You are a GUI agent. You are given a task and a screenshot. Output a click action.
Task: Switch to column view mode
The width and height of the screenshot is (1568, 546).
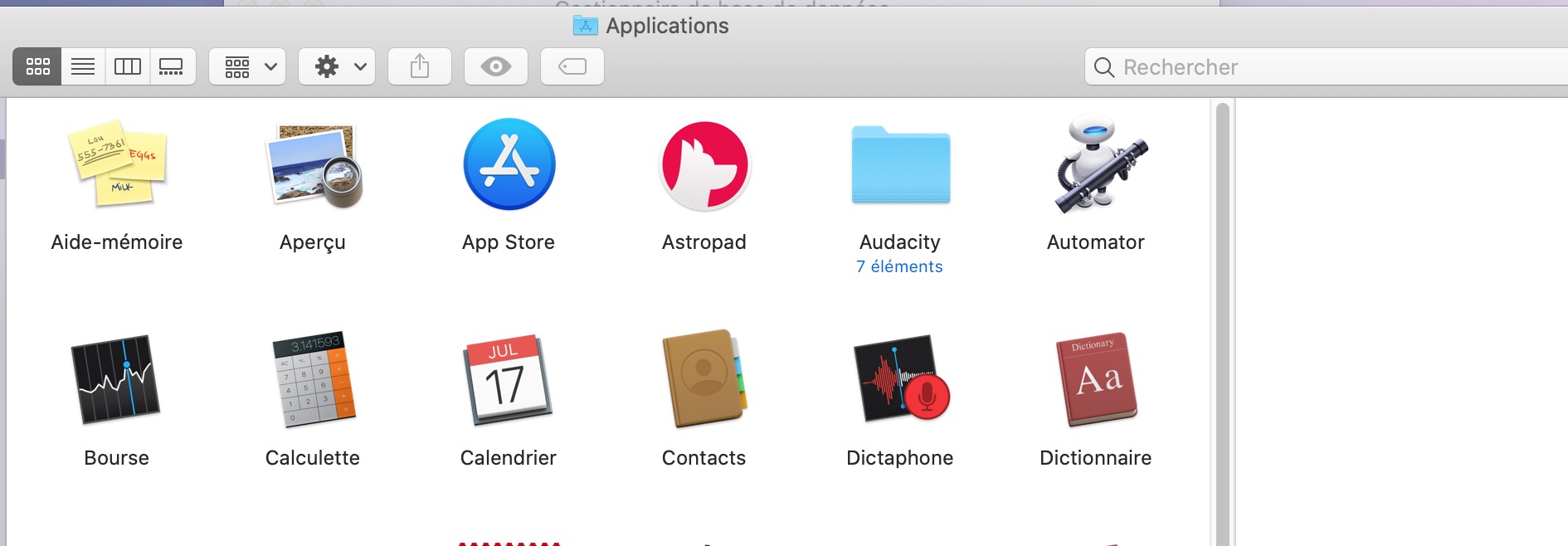coord(128,66)
